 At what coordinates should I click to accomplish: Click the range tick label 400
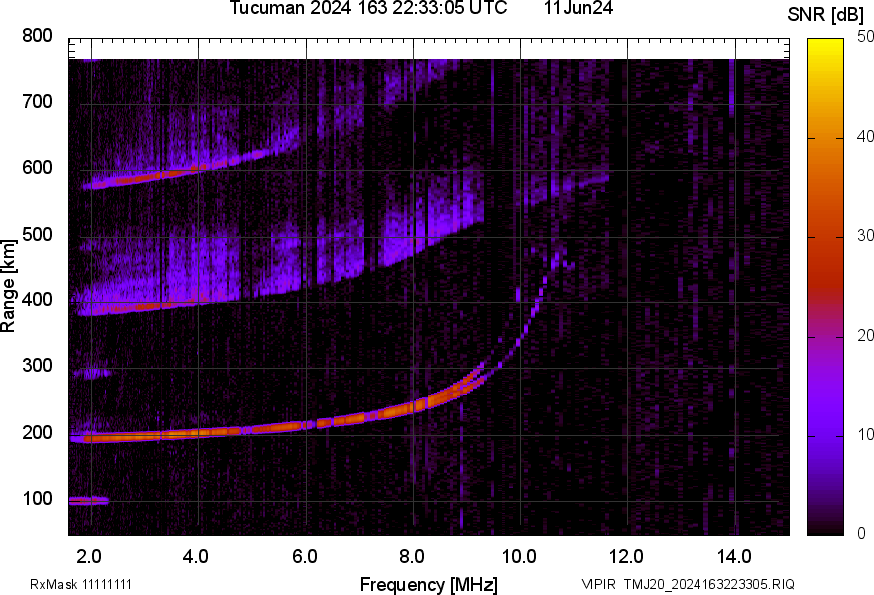(37, 299)
